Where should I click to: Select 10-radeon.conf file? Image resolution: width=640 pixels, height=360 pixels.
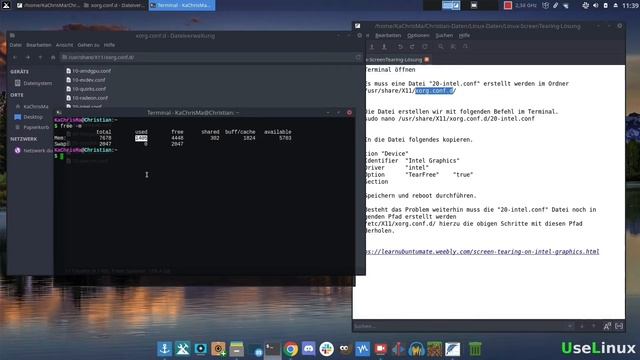(x=87, y=98)
